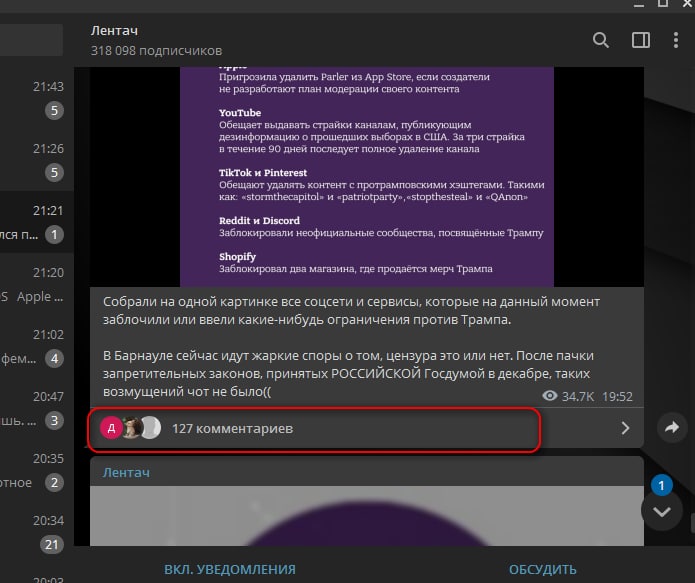Click the Лентач forwarded post author name
695x583 pixels.
pyautogui.click(x=126, y=473)
